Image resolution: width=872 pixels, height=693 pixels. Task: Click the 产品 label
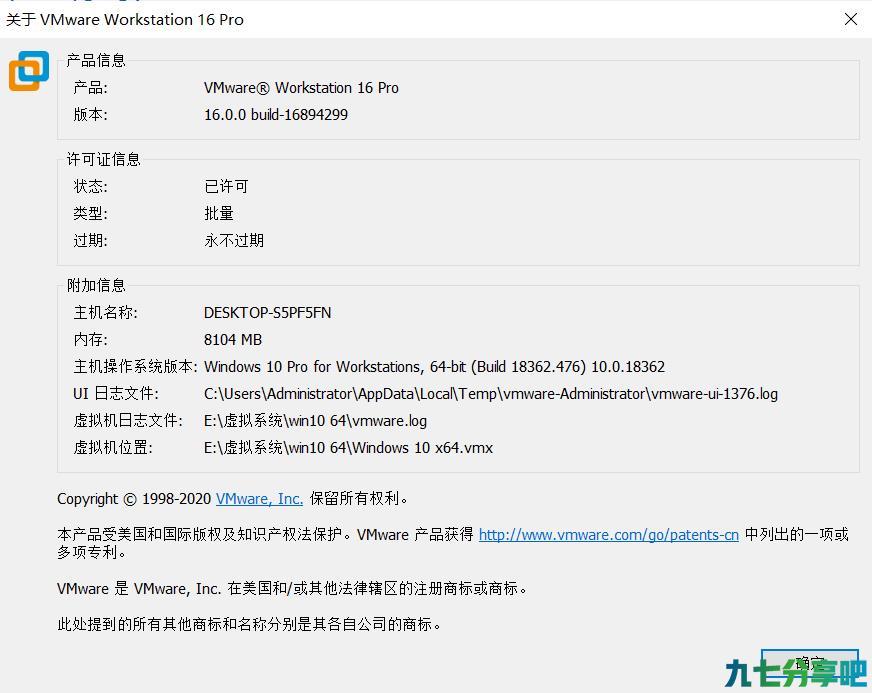(x=91, y=88)
